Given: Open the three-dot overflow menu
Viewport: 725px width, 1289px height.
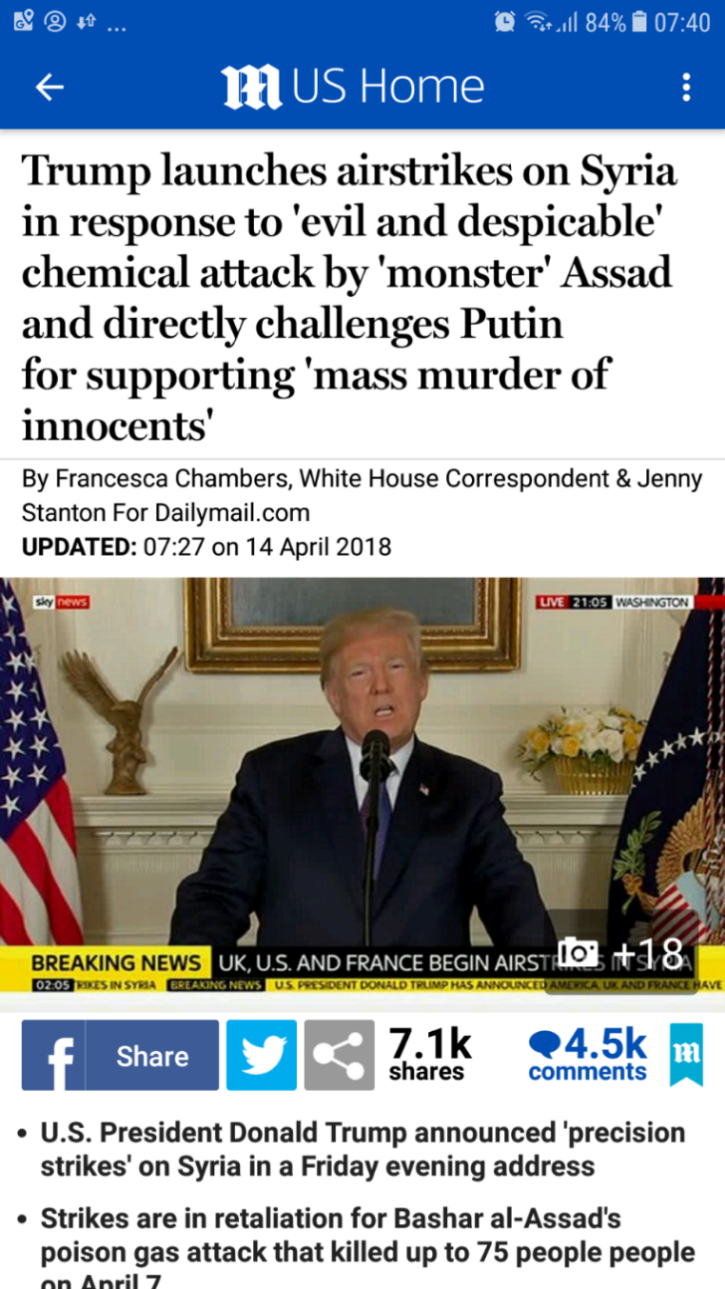Looking at the screenshot, I should (x=686, y=88).
